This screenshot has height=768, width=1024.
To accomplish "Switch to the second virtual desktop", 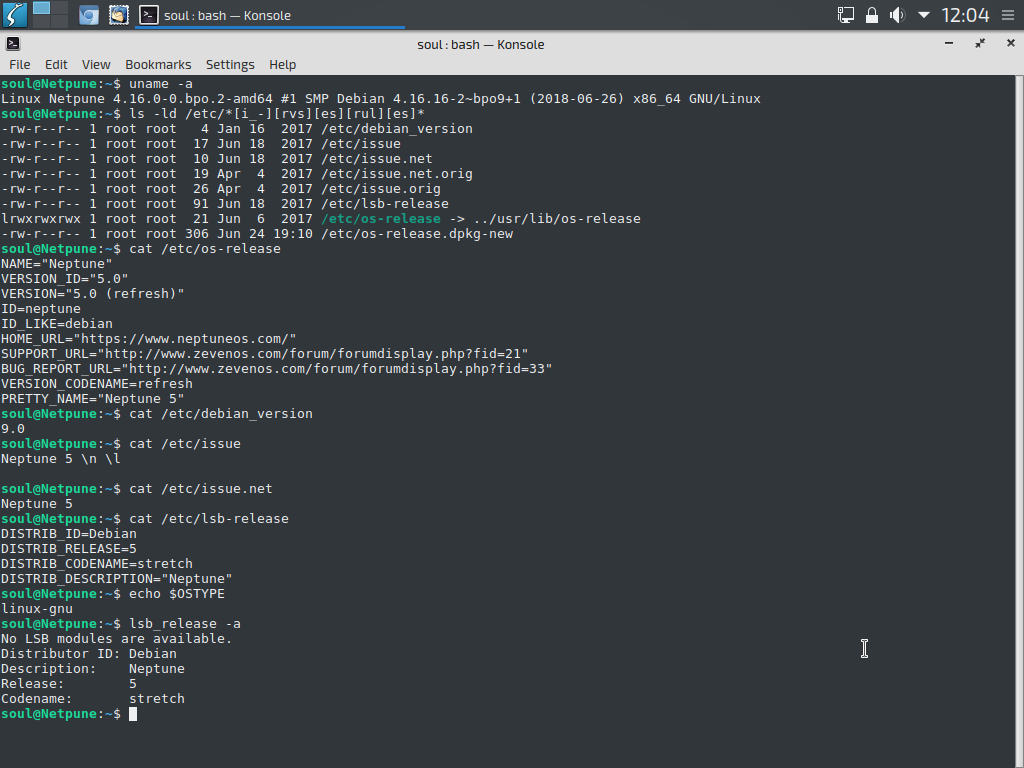I will 59,8.
